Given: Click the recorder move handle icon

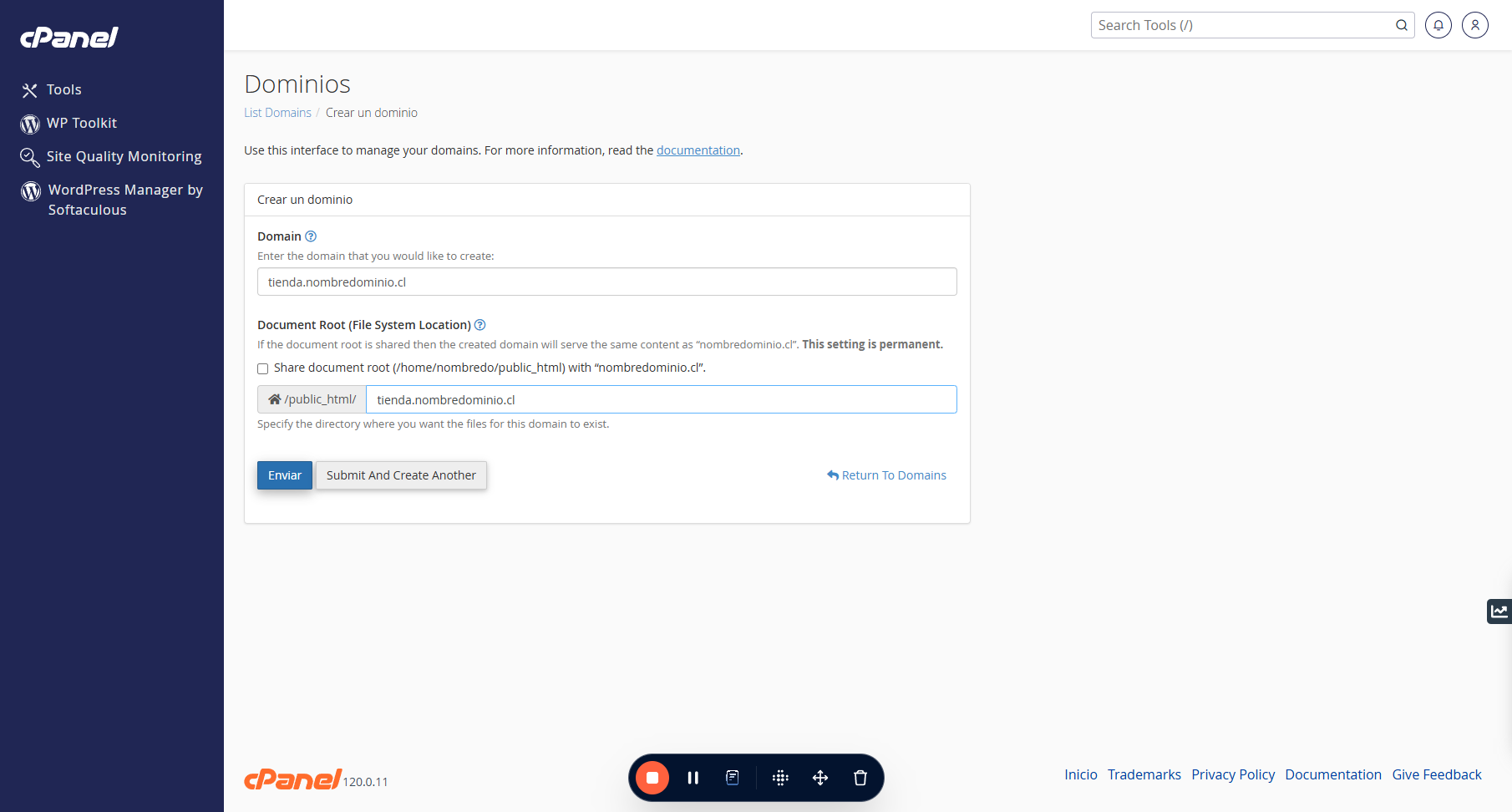Looking at the screenshot, I should click(x=820, y=778).
